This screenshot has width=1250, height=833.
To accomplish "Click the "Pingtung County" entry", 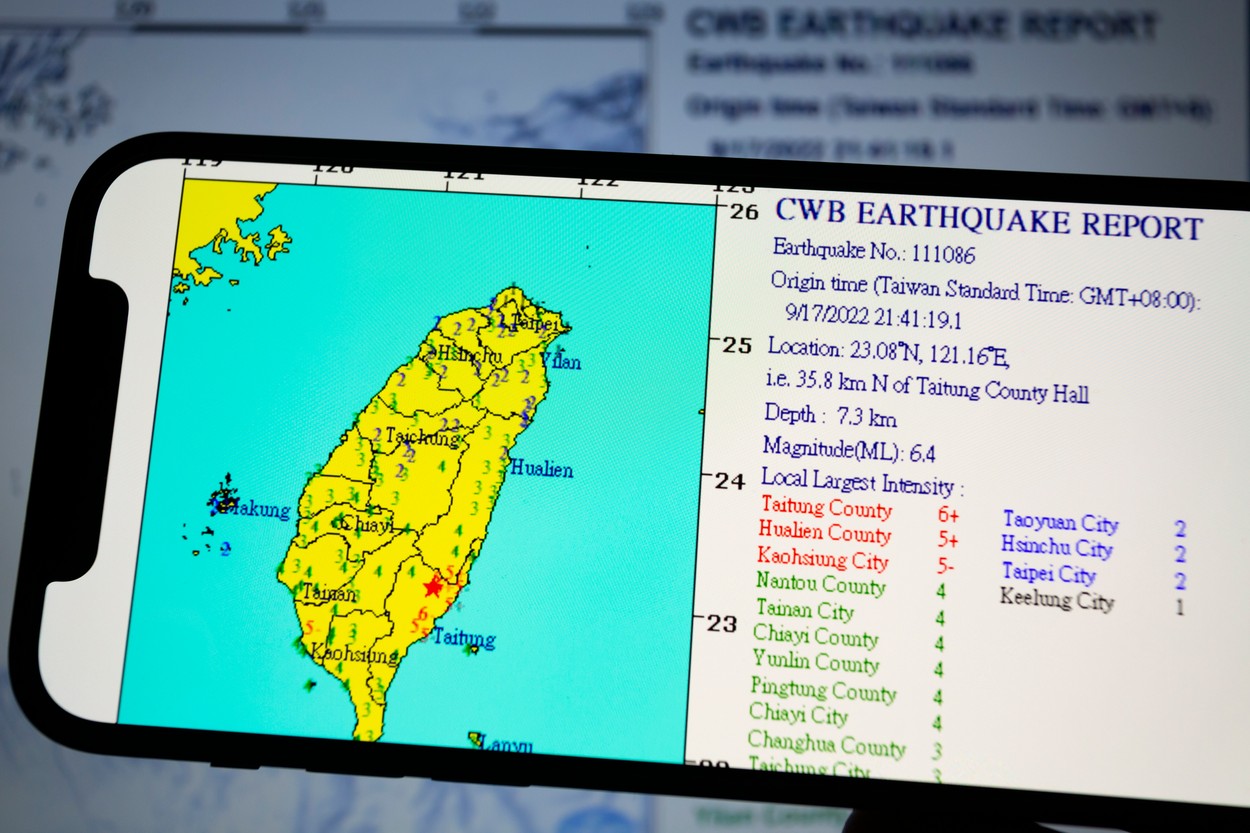I will point(823,689).
